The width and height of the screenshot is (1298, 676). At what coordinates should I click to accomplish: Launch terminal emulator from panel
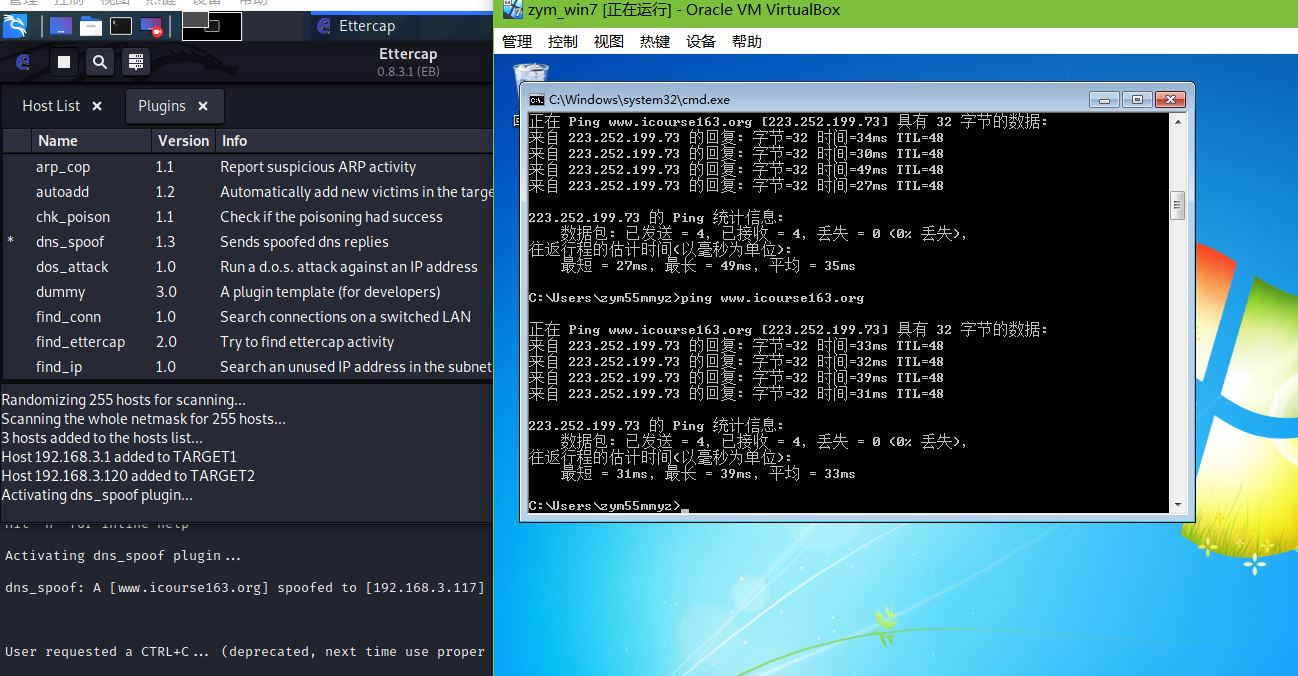[121, 26]
